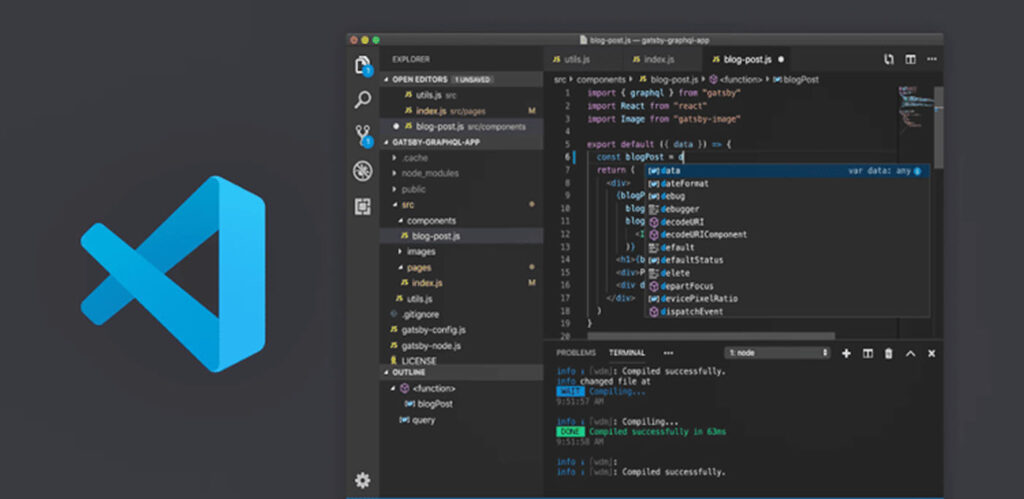The height and width of the screenshot is (499, 1024).
Task: Click the 'src' breadcrumb segment
Action: (x=560, y=80)
